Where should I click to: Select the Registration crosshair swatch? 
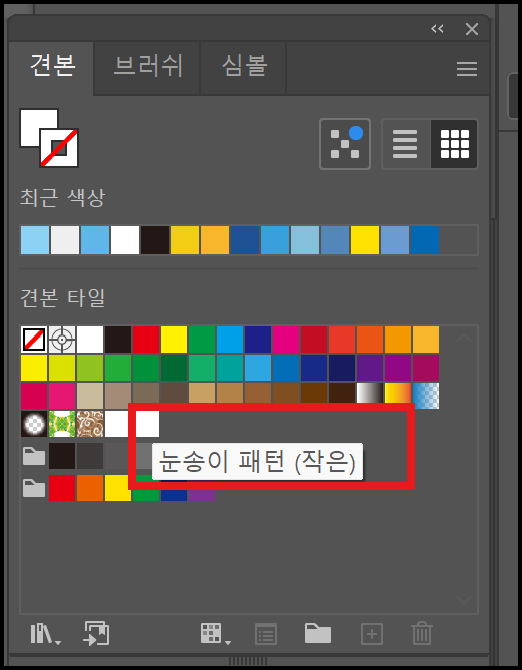click(x=62, y=340)
